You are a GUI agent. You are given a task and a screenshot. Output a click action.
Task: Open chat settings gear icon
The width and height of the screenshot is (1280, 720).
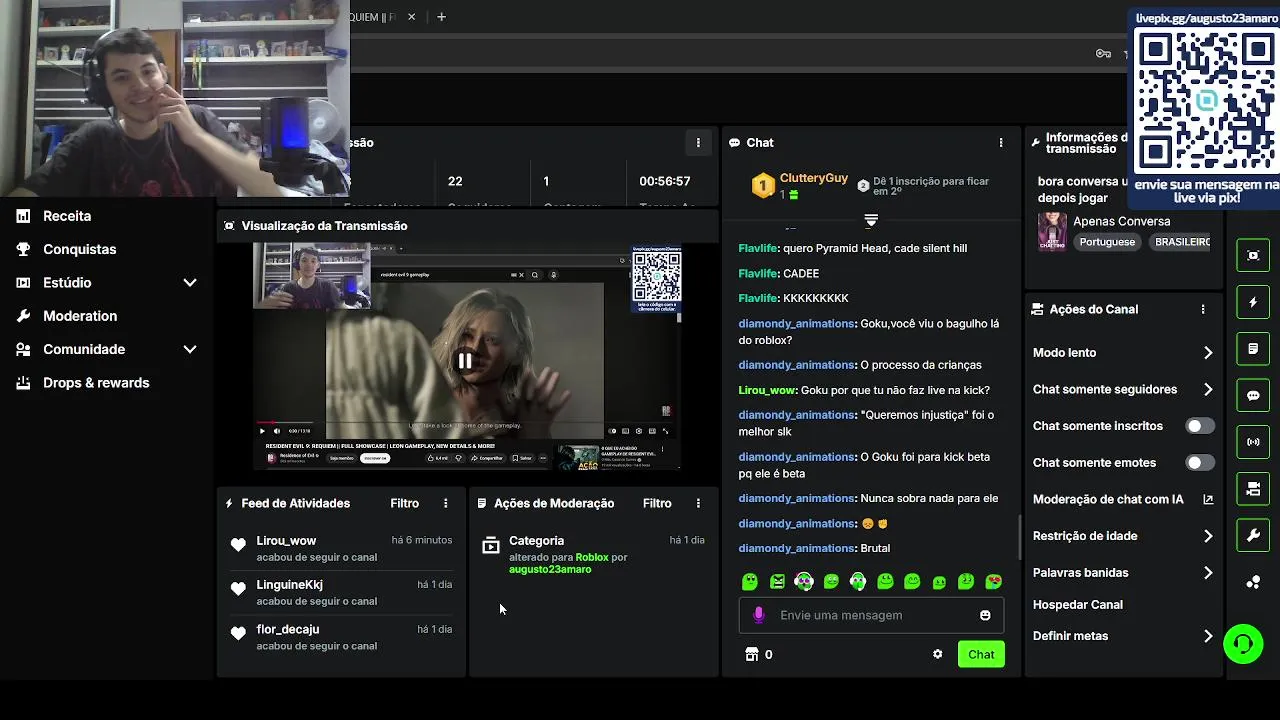[937, 654]
